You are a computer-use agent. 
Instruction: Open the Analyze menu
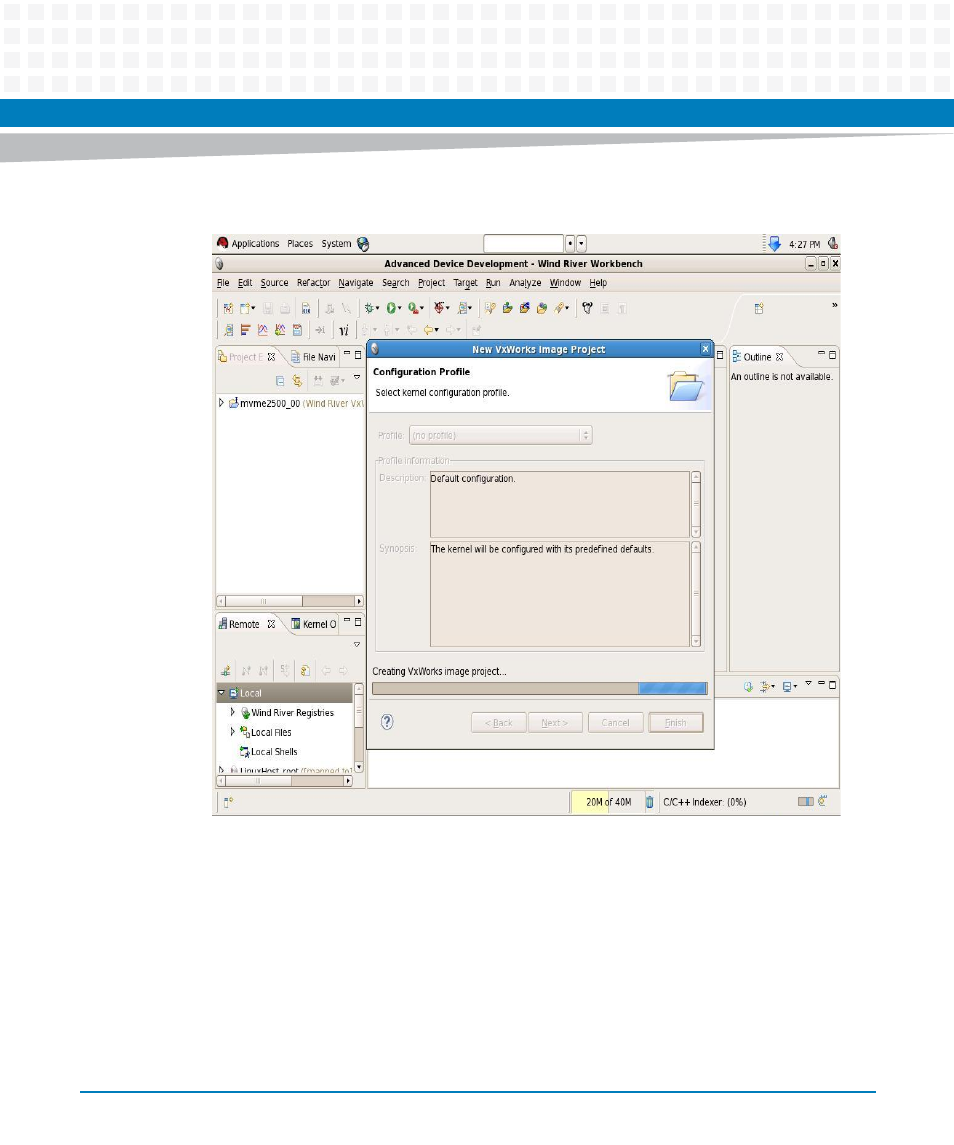coord(525,283)
